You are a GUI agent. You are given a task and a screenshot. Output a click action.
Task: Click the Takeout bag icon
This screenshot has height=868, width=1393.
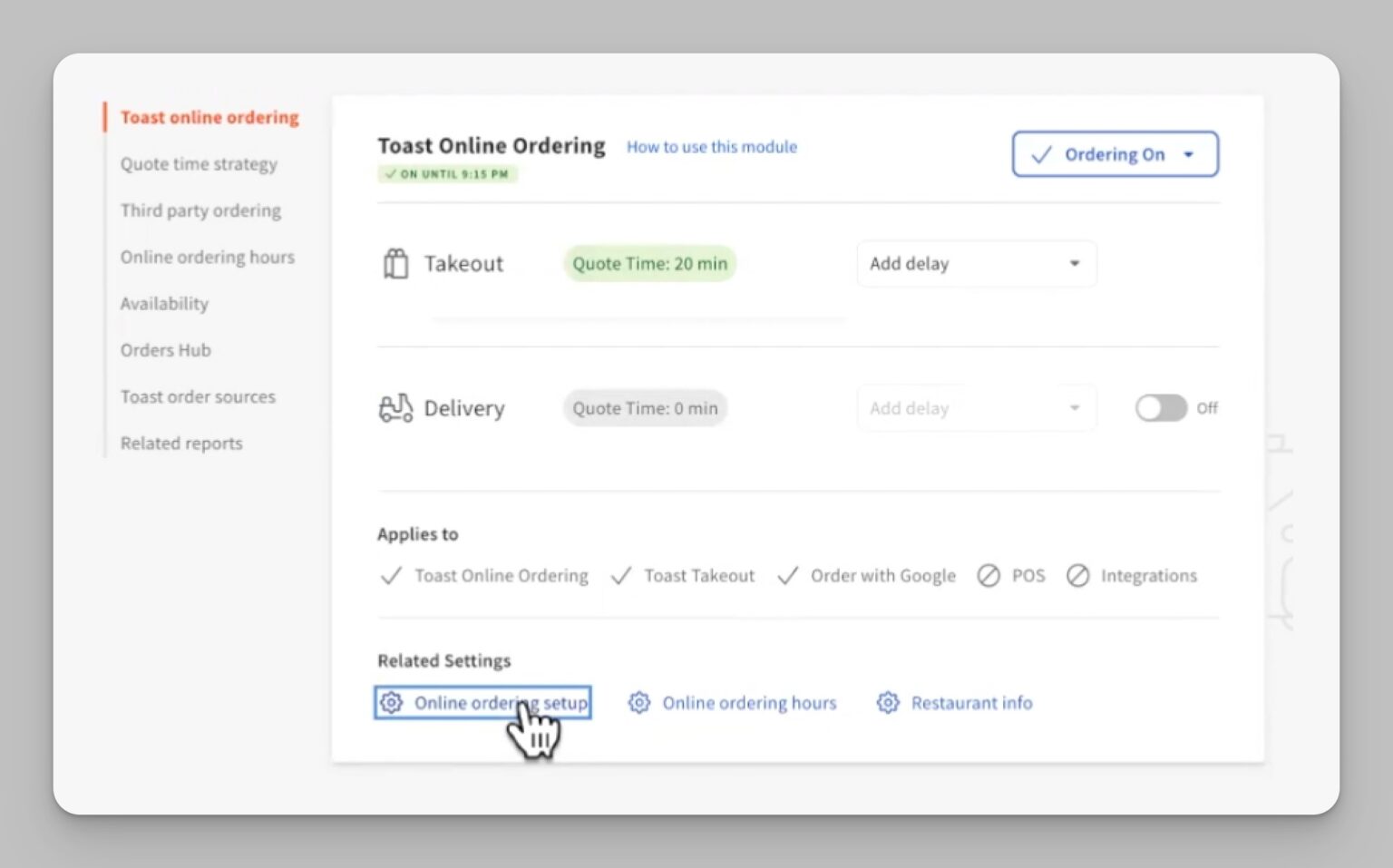(x=395, y=264)
